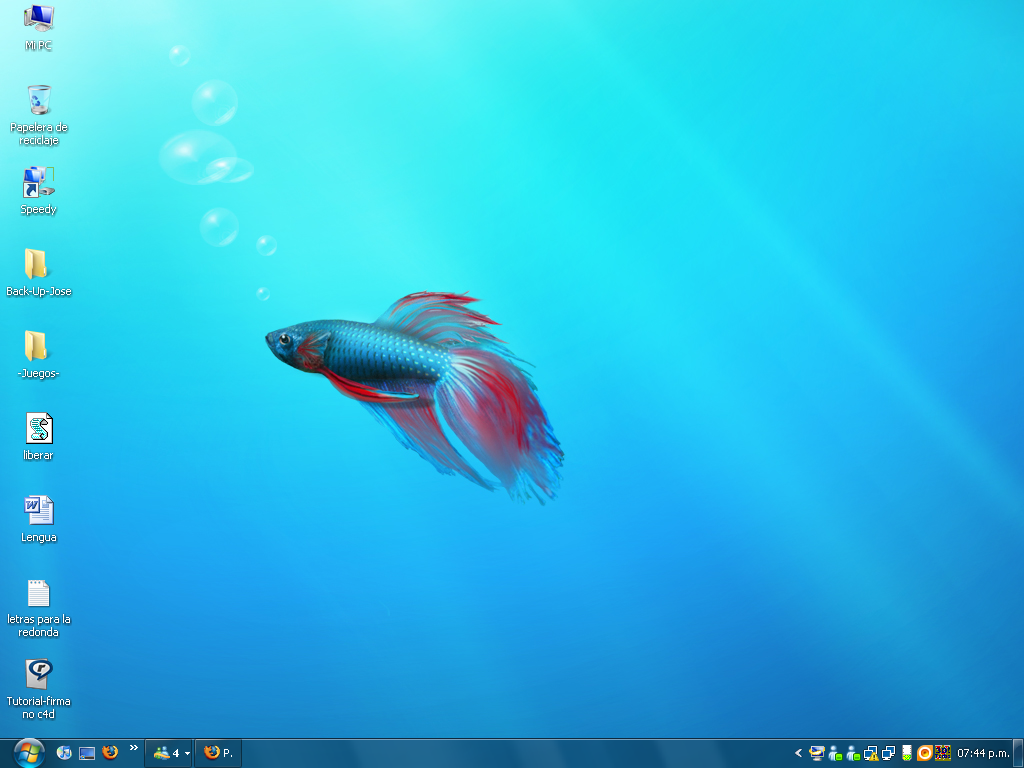The width and height of the screenshot is (1024, 768).
Task: Expand hidden system tray icons arrow
Action: (x=798, y=753)
